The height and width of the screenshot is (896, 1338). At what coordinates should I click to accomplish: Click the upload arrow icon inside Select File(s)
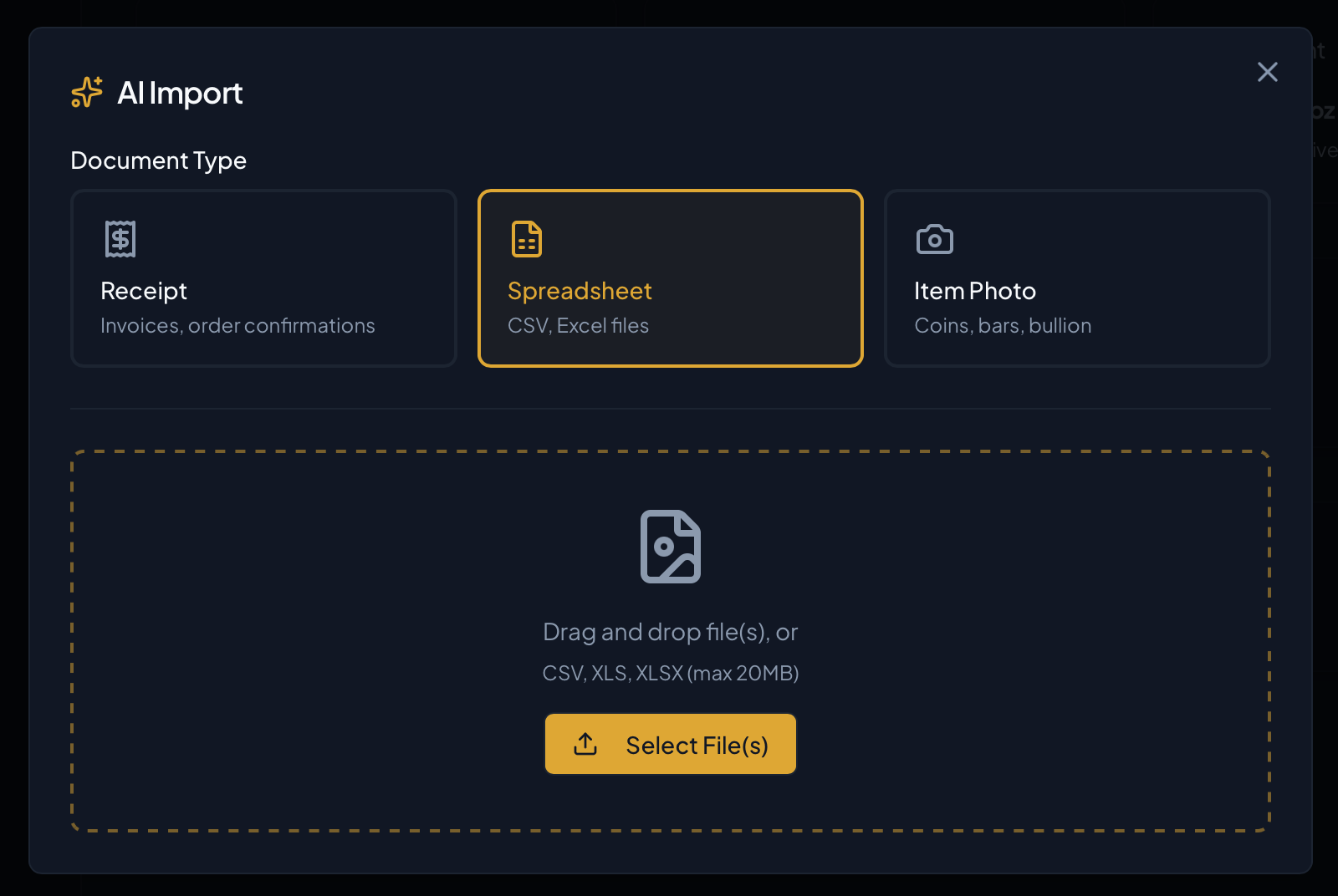coord(586,744)
